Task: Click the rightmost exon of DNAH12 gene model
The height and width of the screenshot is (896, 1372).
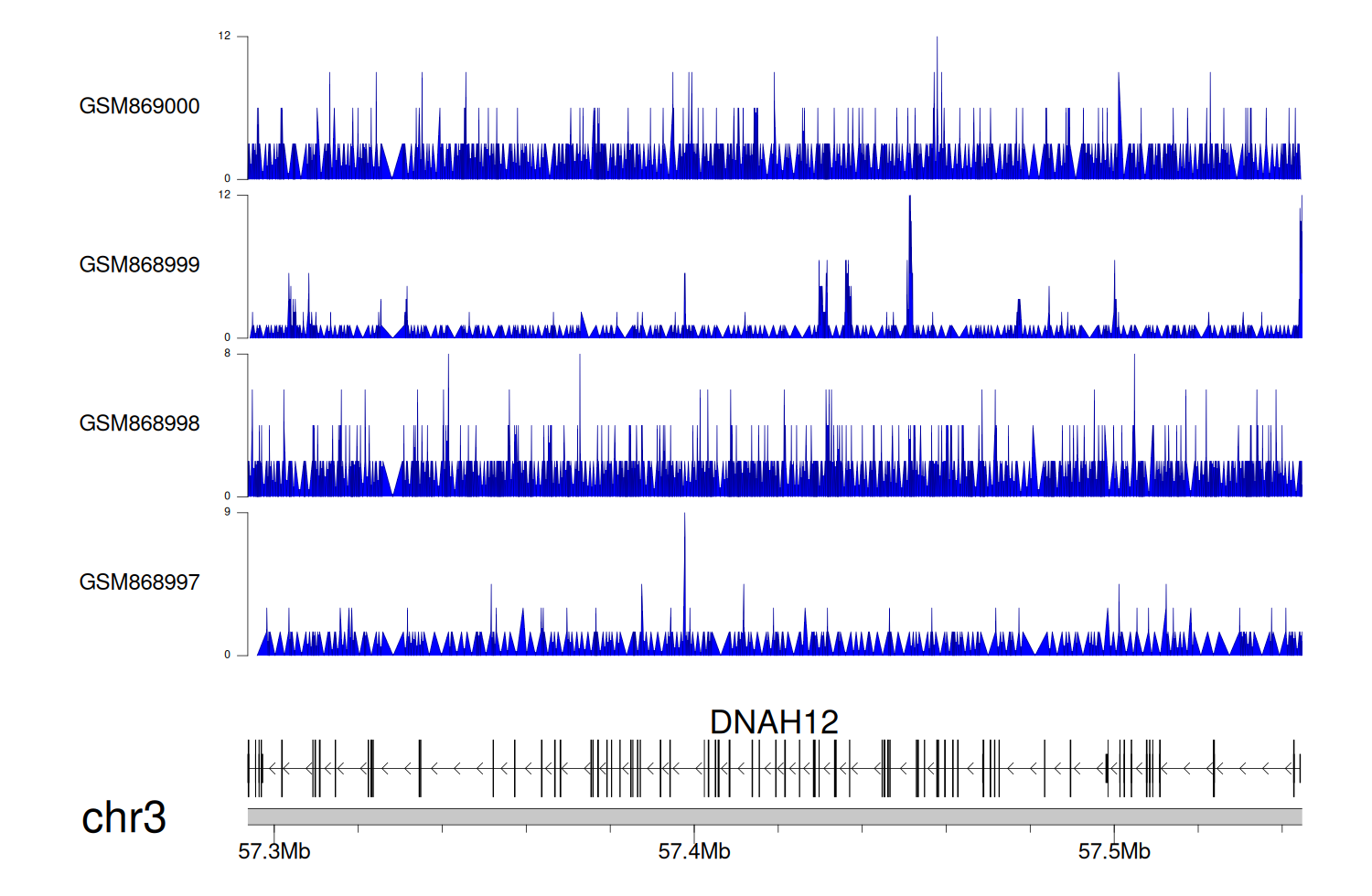Action: [x=1299, y=769]
